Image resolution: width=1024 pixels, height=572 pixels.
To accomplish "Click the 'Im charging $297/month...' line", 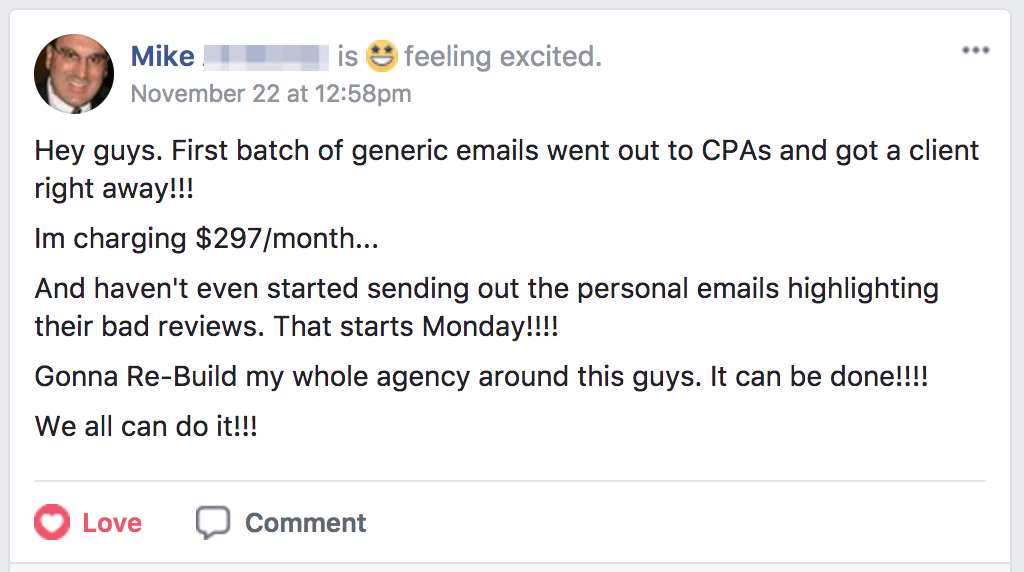I will [206, 238].
